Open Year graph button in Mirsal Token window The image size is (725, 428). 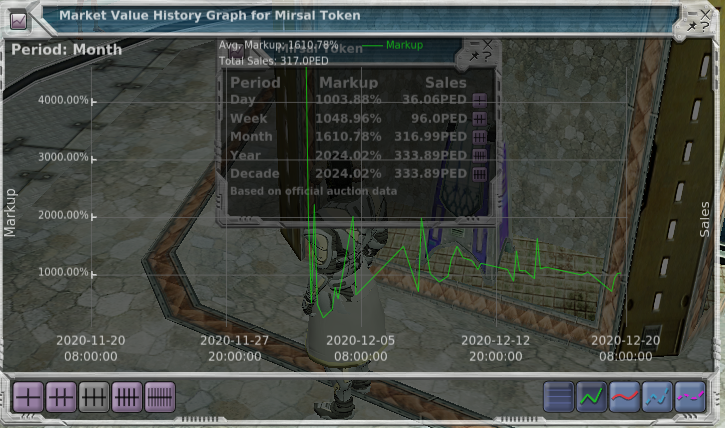479,155
